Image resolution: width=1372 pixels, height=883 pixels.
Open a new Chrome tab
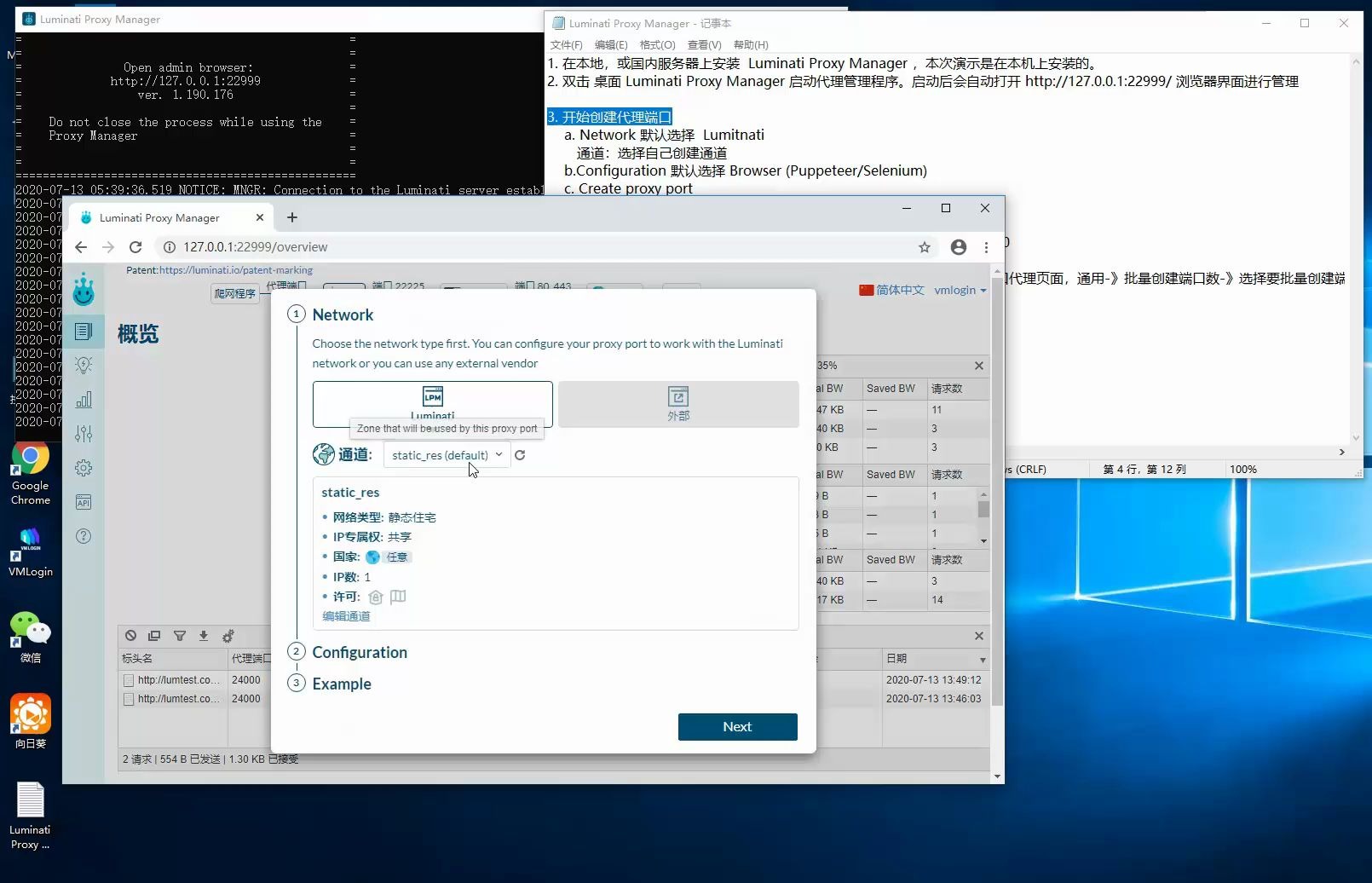click(292, 217)
